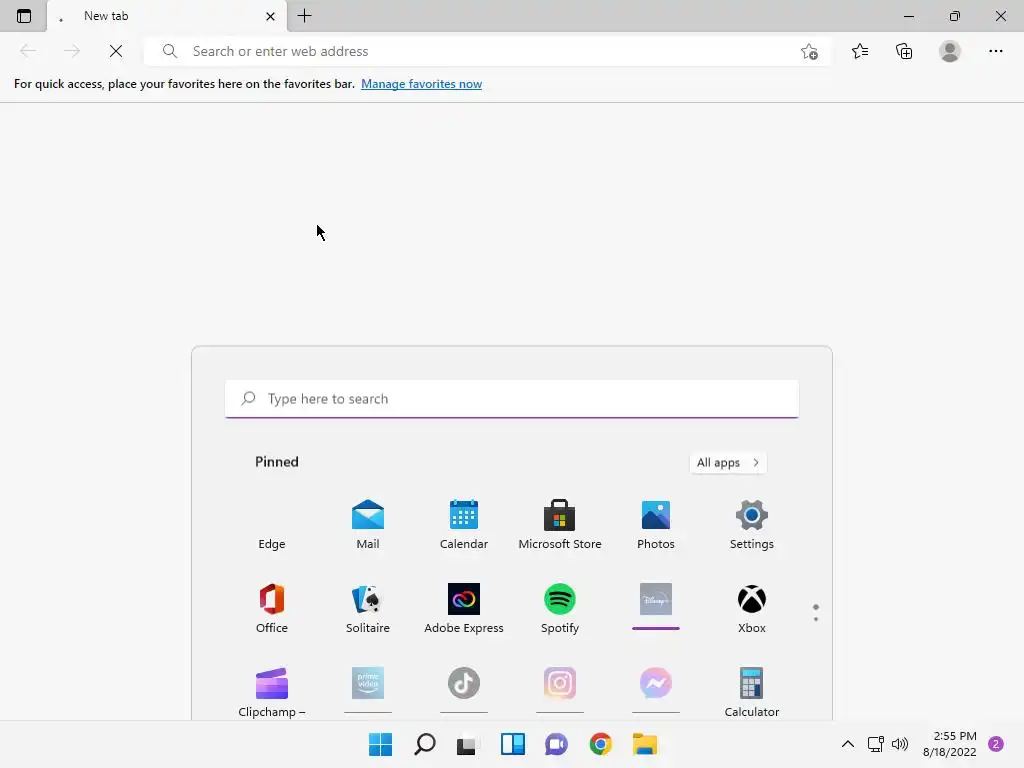Screen dimensions: 1024x768
Task: Open File Explorer from taskbar
Action: tap(645, 744)
